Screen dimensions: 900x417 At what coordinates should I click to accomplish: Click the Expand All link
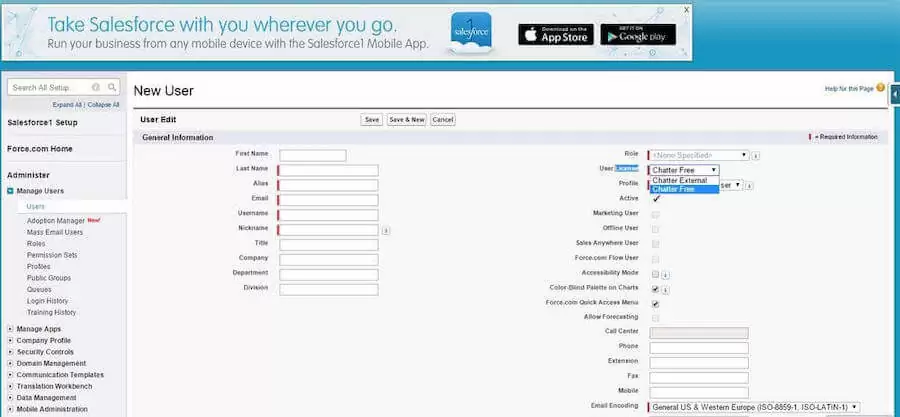[67, 105]
